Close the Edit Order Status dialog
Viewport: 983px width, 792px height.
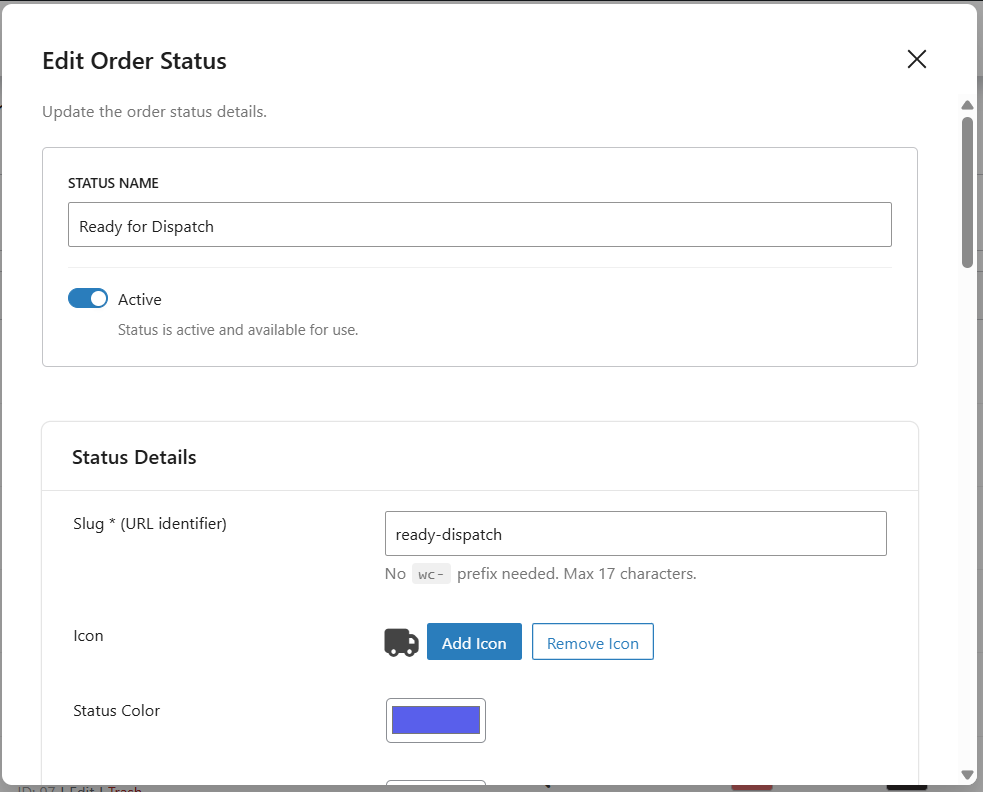pyautogui.click(x=916, y=59)
